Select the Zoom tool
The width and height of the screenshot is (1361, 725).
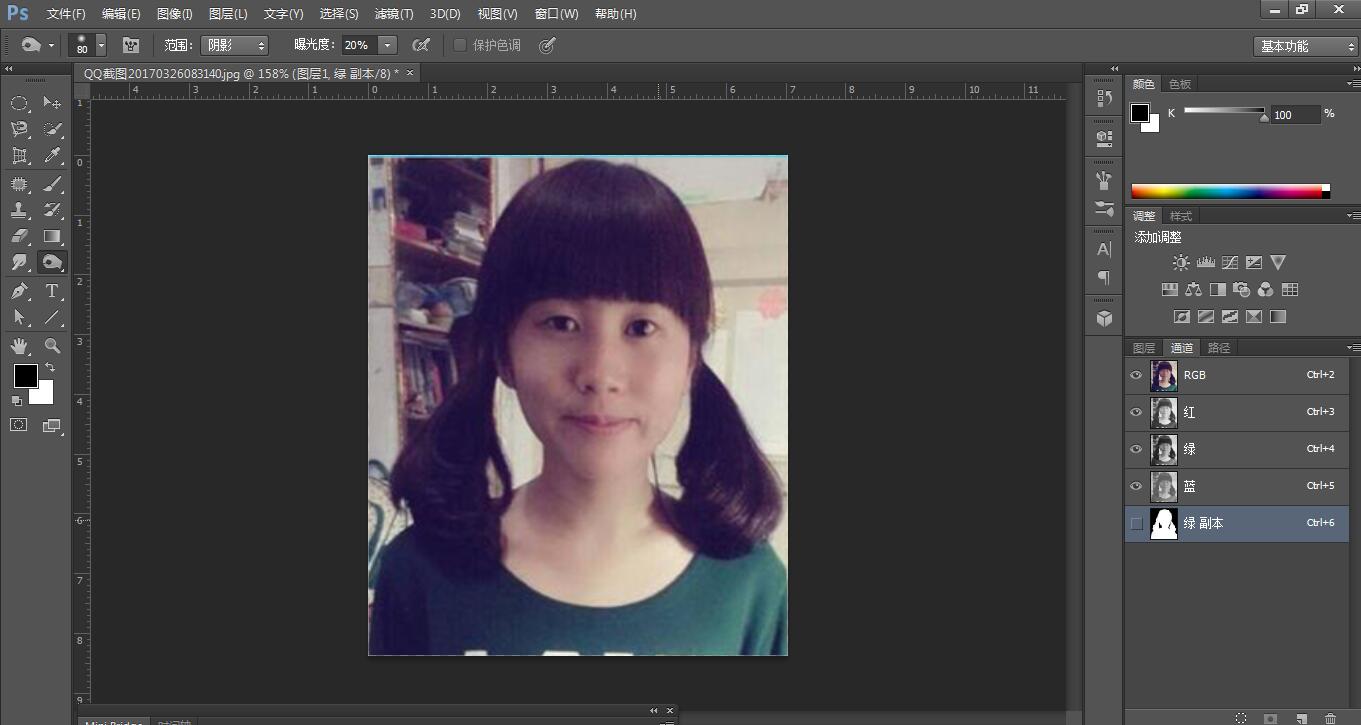[x=52, y=346]
